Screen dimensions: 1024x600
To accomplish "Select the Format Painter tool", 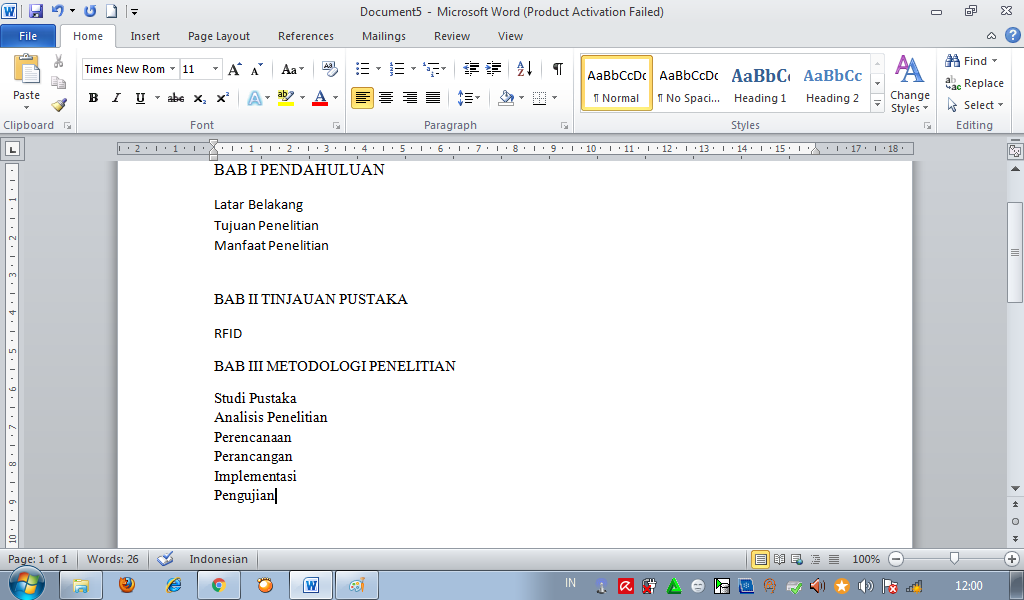I will pos(59,103).
